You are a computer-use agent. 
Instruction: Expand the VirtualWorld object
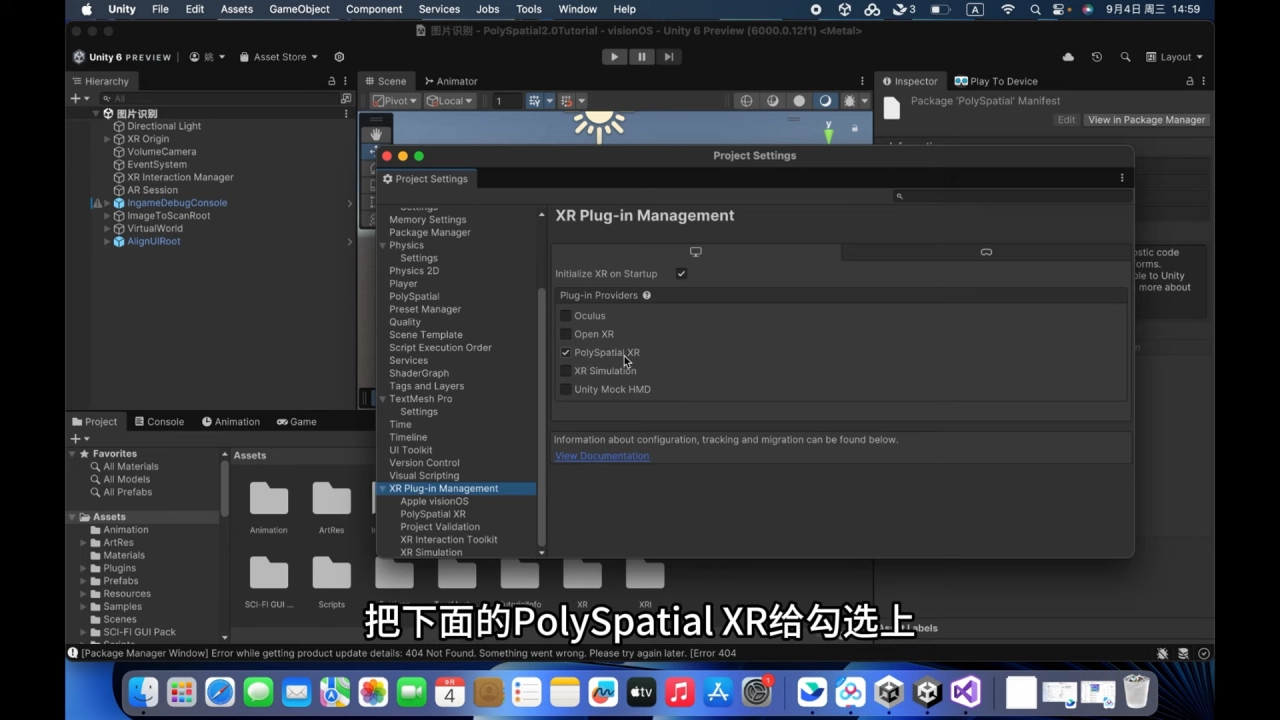coord(107,229)
